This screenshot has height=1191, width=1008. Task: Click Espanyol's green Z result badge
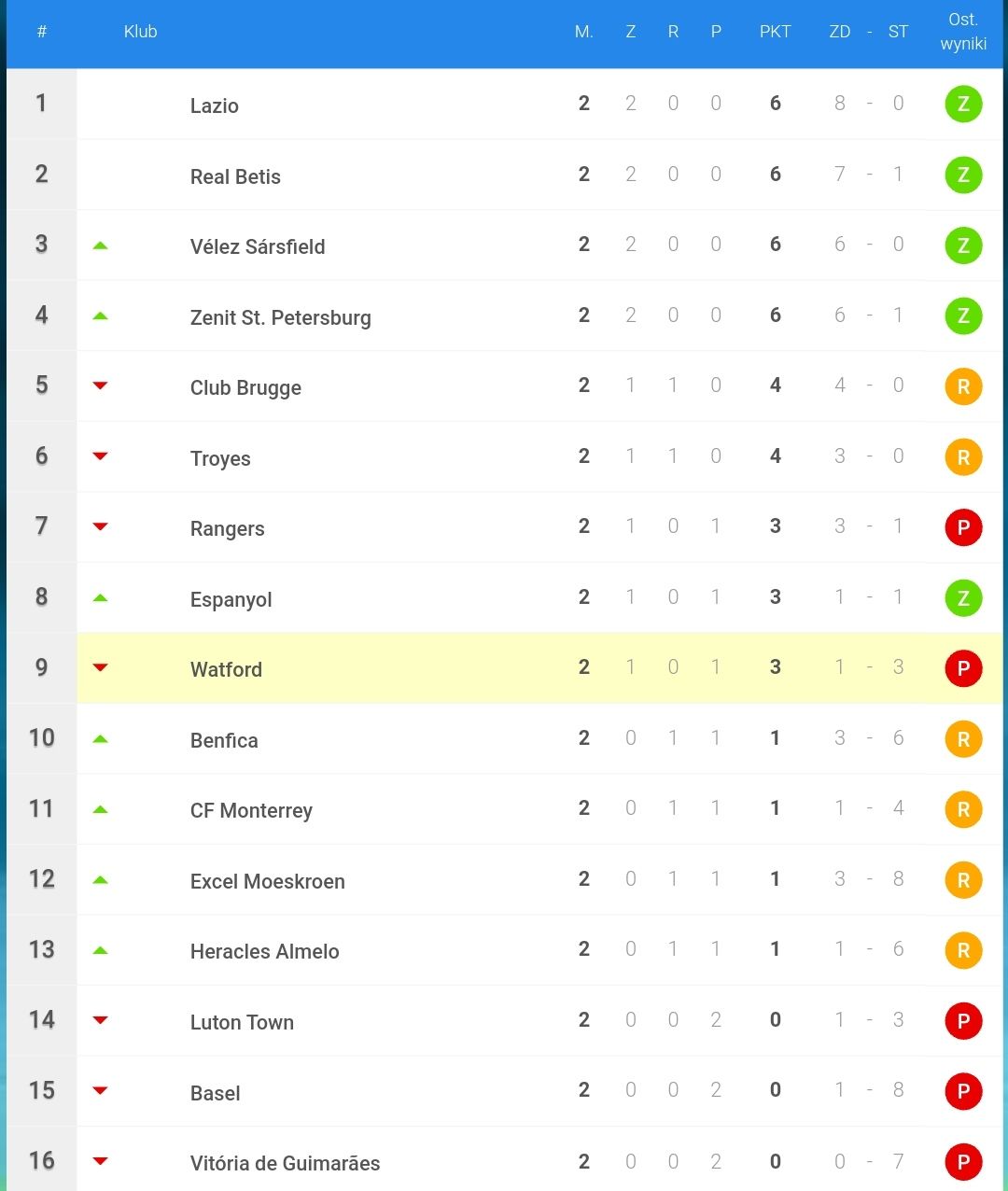[x=963, y=597]
